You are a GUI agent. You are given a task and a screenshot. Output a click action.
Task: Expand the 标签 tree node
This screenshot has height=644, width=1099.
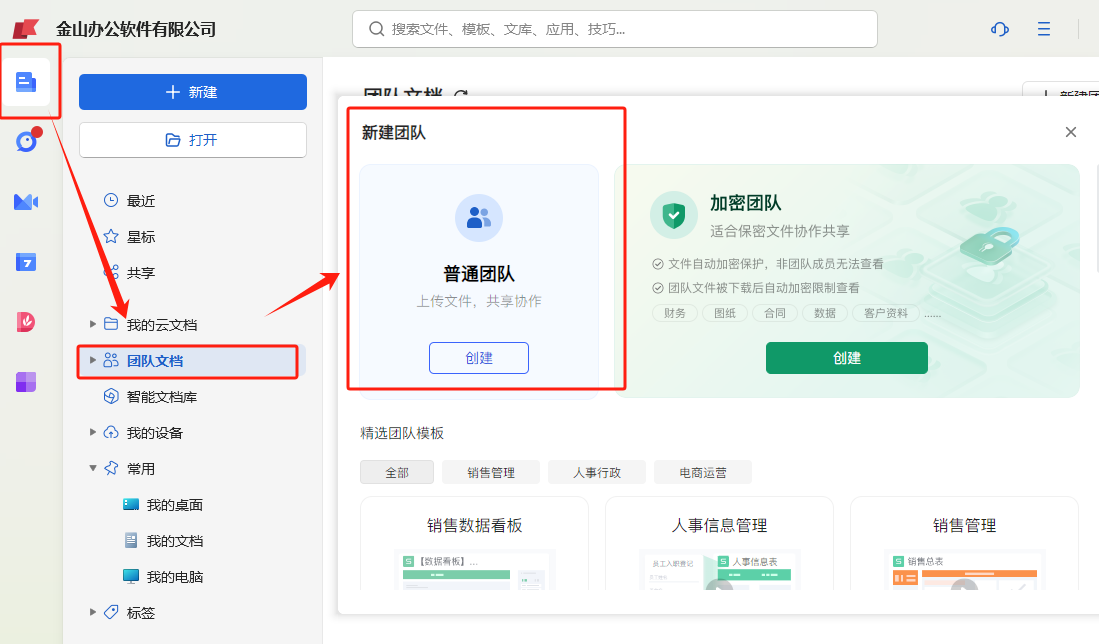tap(93, 612)
